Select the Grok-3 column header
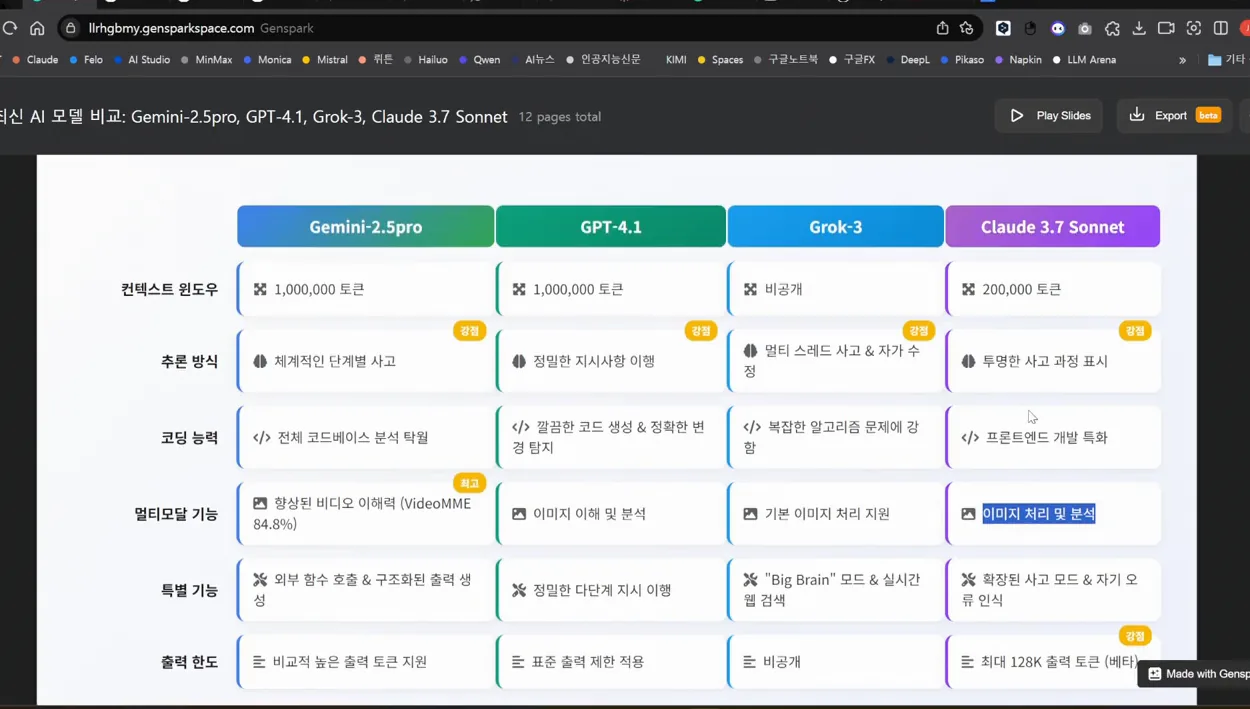Viewport: 1250px width, 709px height. click(x=836, y=226)
